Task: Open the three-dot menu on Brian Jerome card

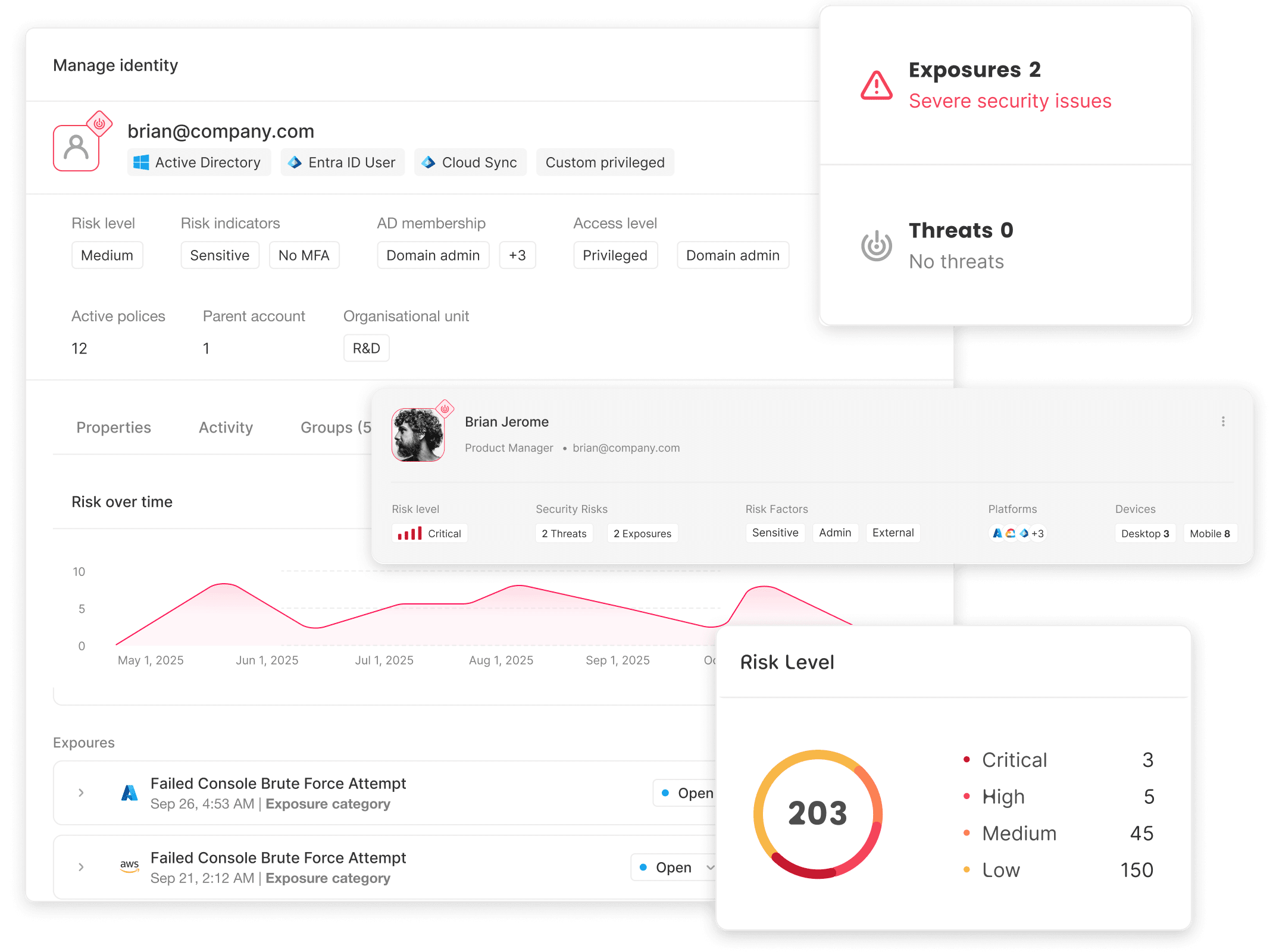Action: 1223,421
